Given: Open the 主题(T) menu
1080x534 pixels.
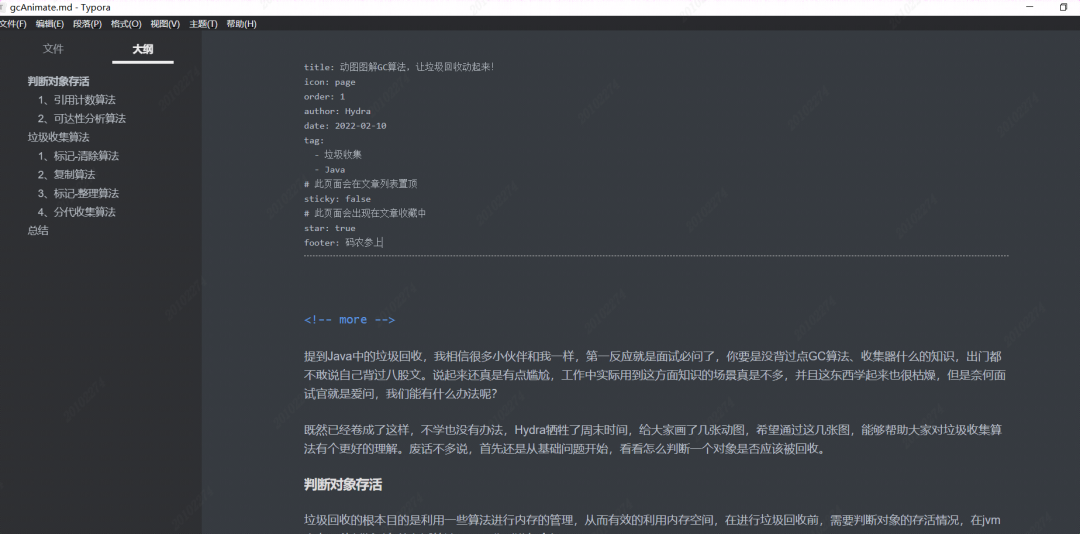Looking at the screenshot, I should [203, 24].
